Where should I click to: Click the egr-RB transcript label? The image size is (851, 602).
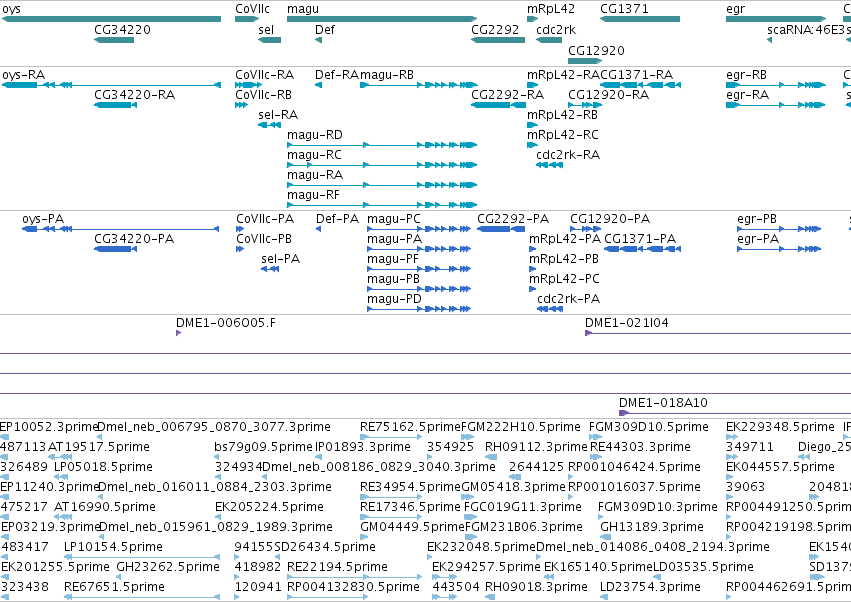coord(746,75)
